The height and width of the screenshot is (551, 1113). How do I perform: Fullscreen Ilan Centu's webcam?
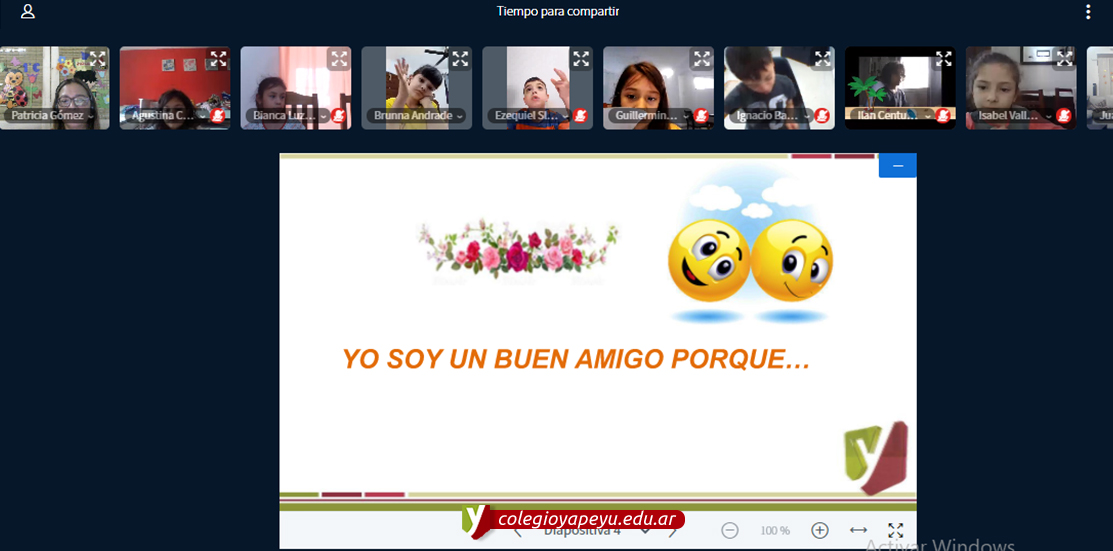[943, 59]
